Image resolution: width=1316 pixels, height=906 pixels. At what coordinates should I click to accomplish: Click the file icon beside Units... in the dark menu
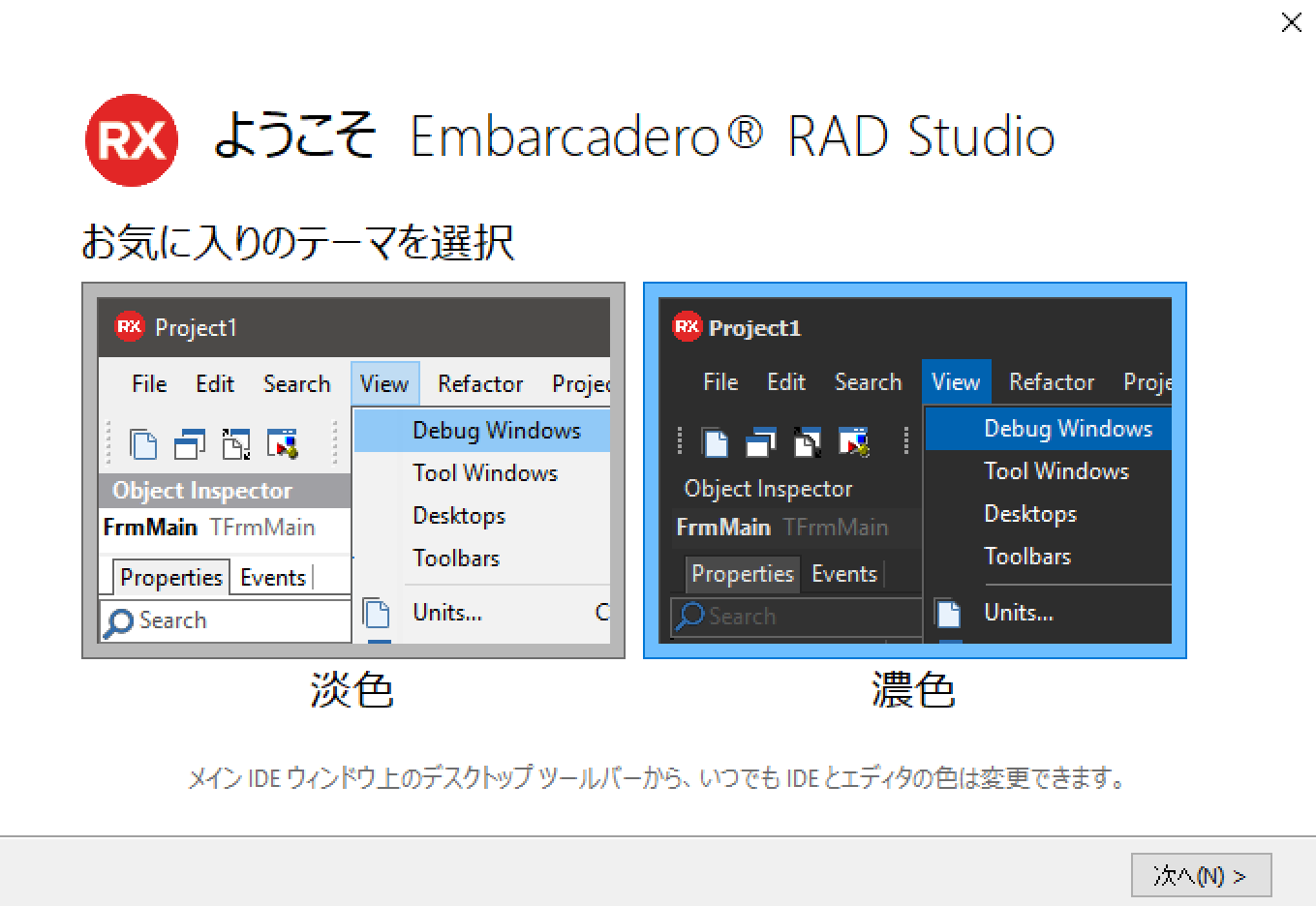point(946,612)
